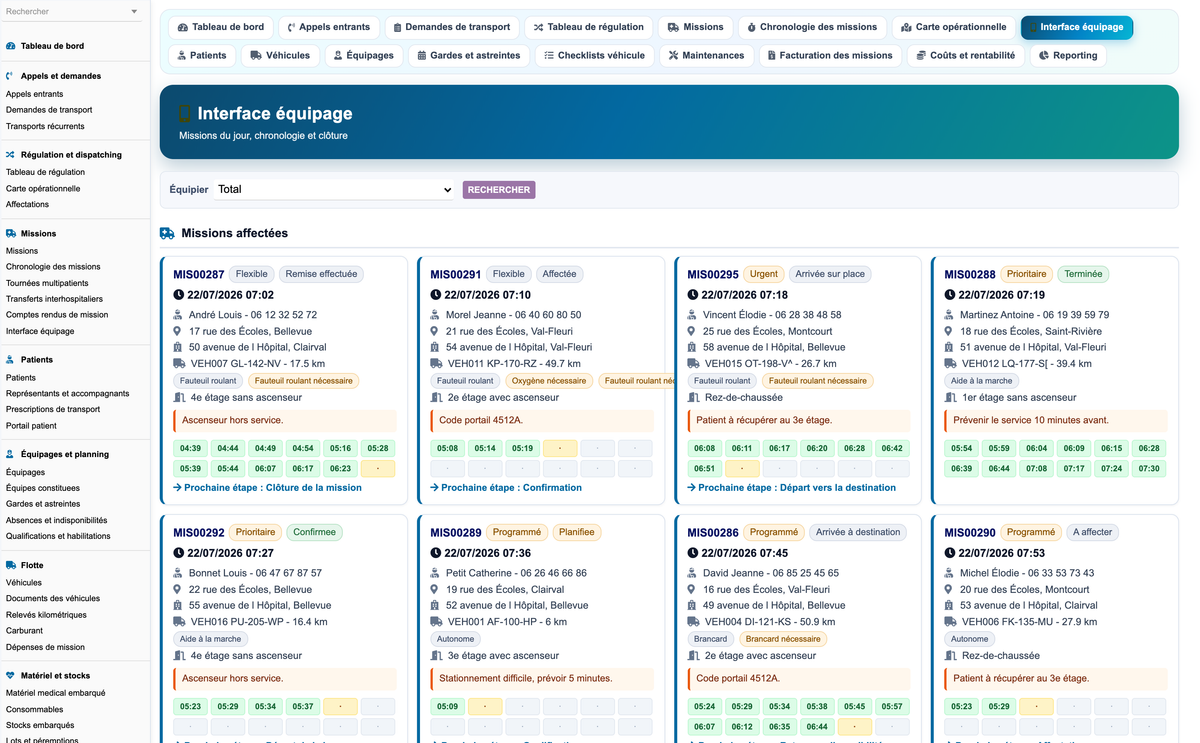Click the 06:23 time chip on MIS00287
The width and height of the screenshot is (1200, 743).
340,469
